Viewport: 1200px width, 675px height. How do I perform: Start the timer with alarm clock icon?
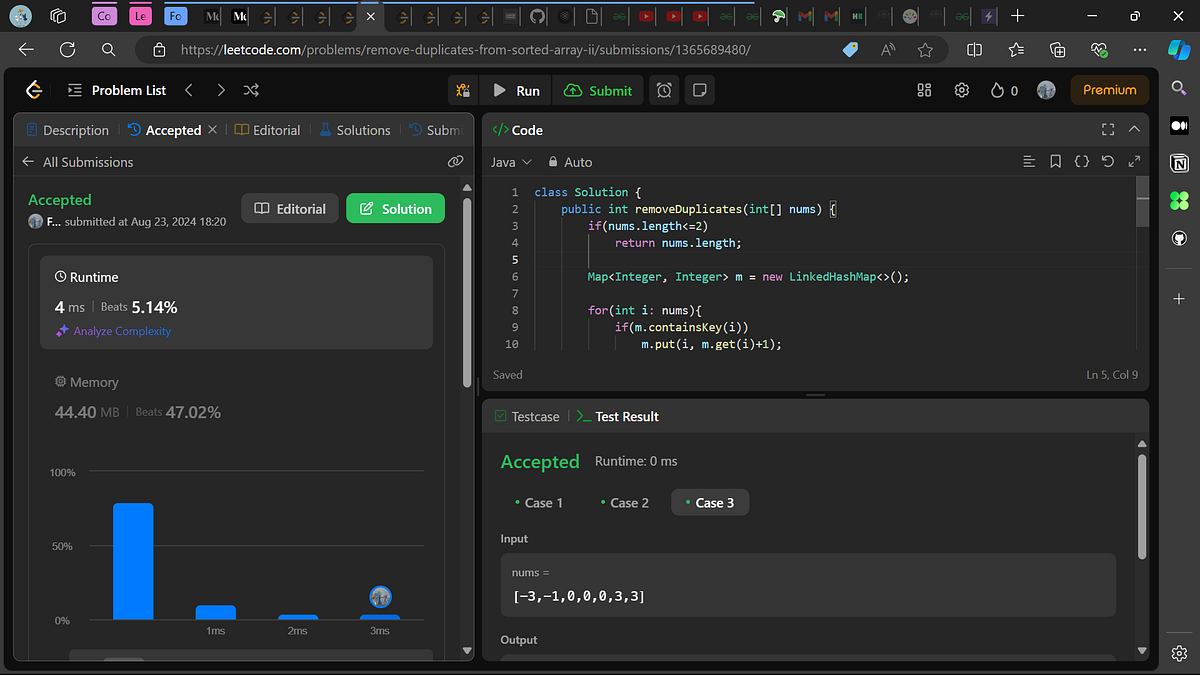click(x=664, y=90)
